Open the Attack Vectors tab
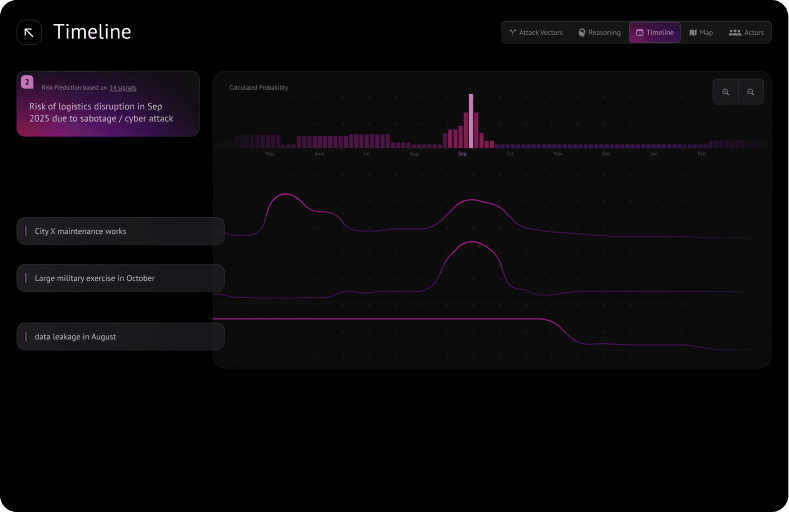789x512 pixels. click(536, 33)
